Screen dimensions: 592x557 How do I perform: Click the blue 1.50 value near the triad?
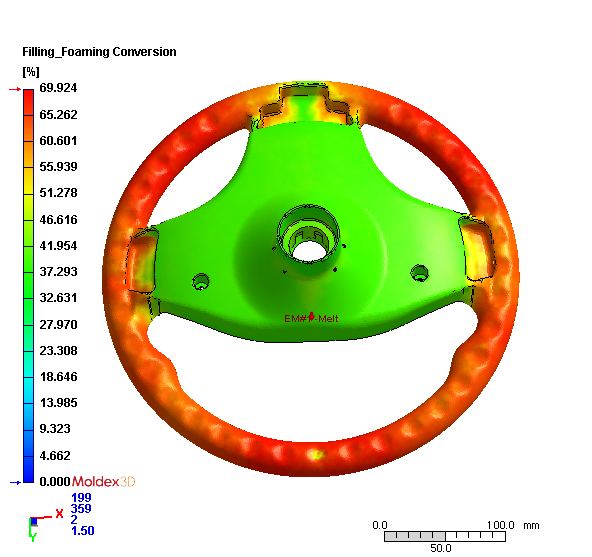[83, 531]
